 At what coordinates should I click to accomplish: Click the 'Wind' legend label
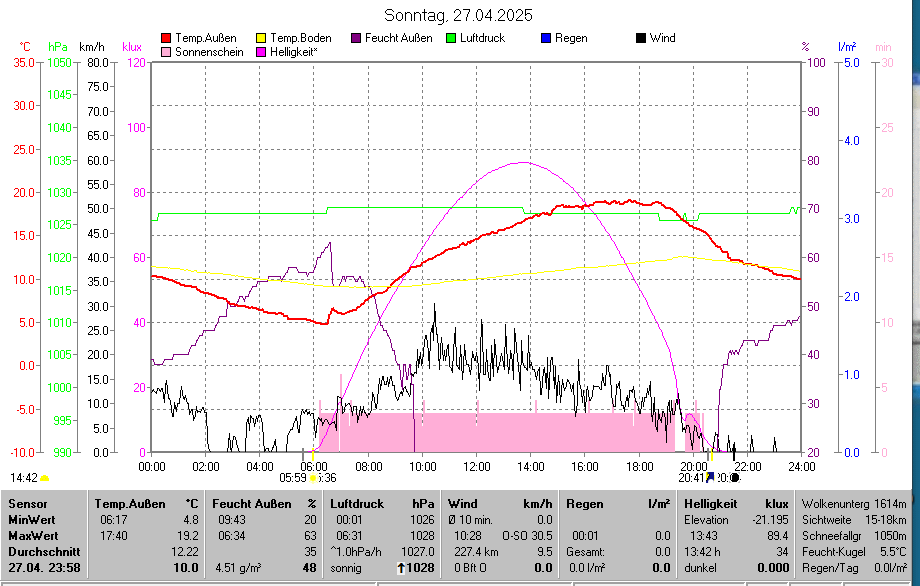pos(662,38)
